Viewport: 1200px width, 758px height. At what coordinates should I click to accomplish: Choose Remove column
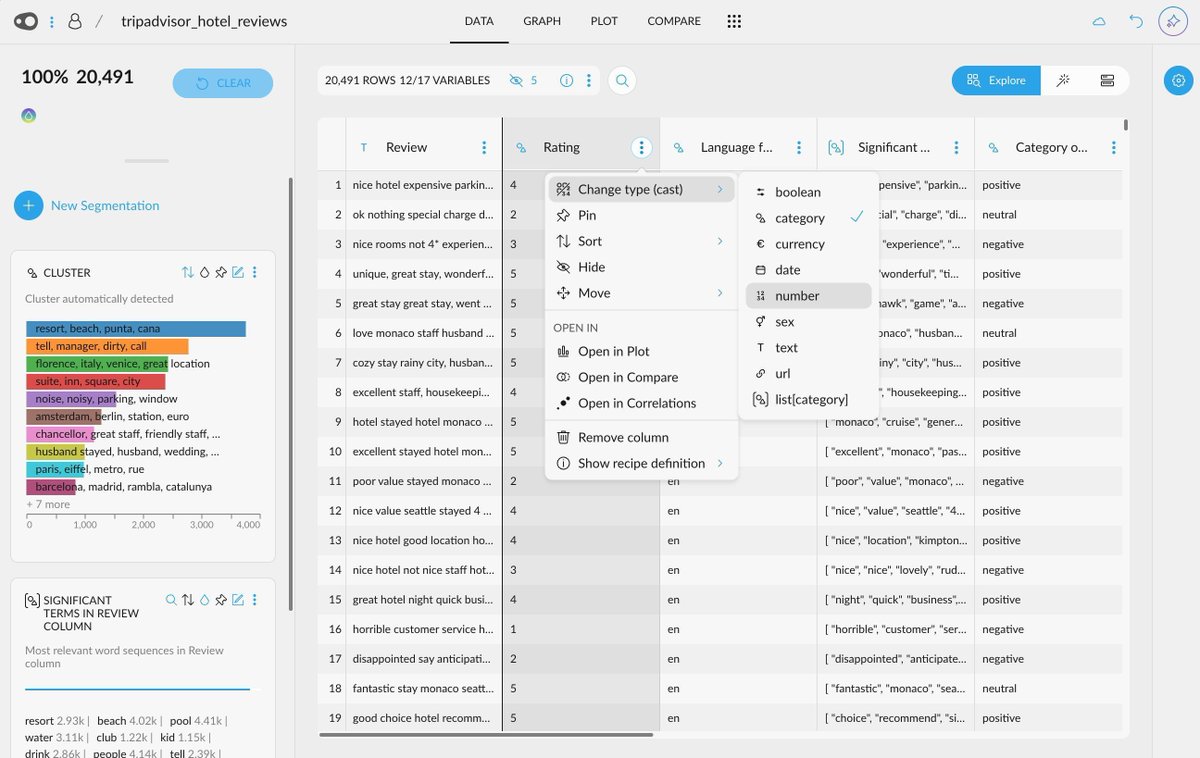[641, 437]
